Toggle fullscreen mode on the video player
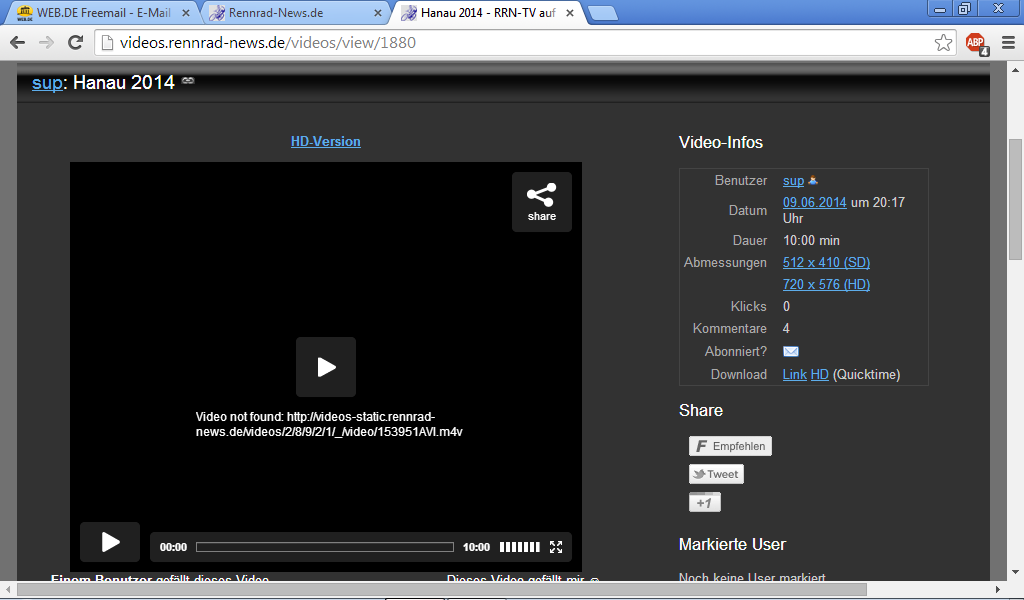Screen dimensions: 1024x600 [x=556, y=547]
